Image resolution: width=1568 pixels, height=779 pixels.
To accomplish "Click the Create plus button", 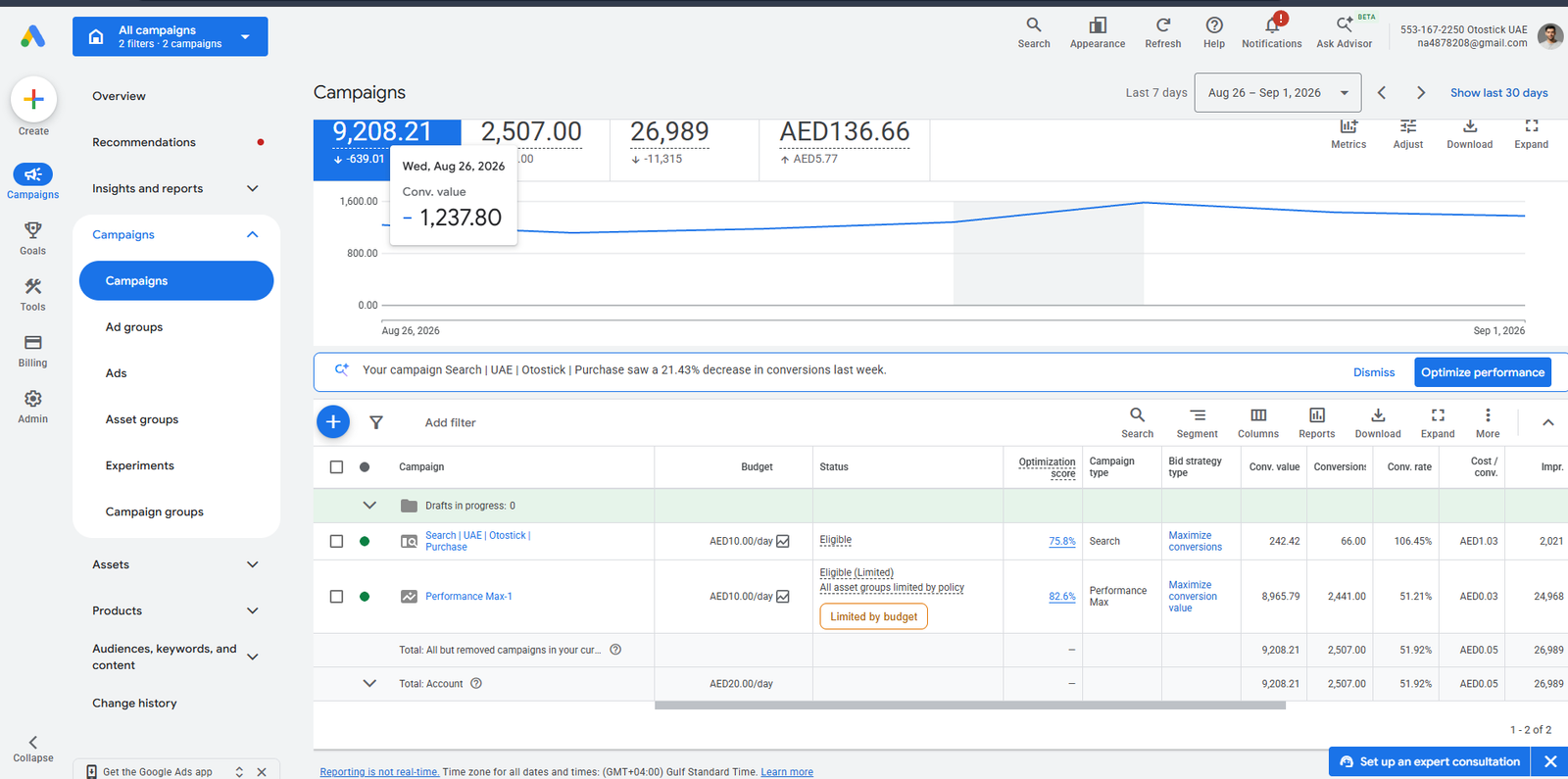I will coord(33,99).
